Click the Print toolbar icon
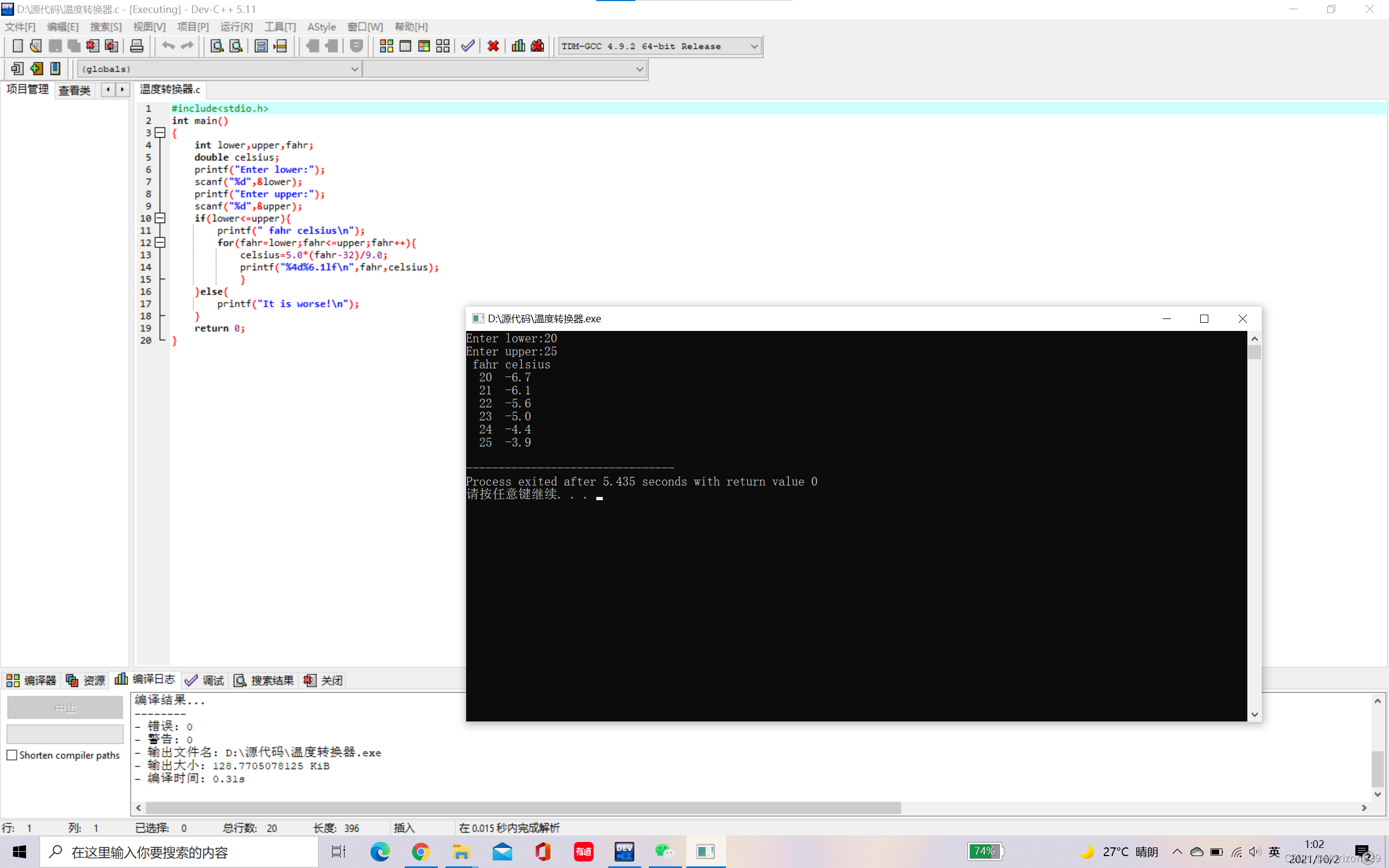Image resolution: width=1389 pixels, height=868 pixels. coord(137,46)
